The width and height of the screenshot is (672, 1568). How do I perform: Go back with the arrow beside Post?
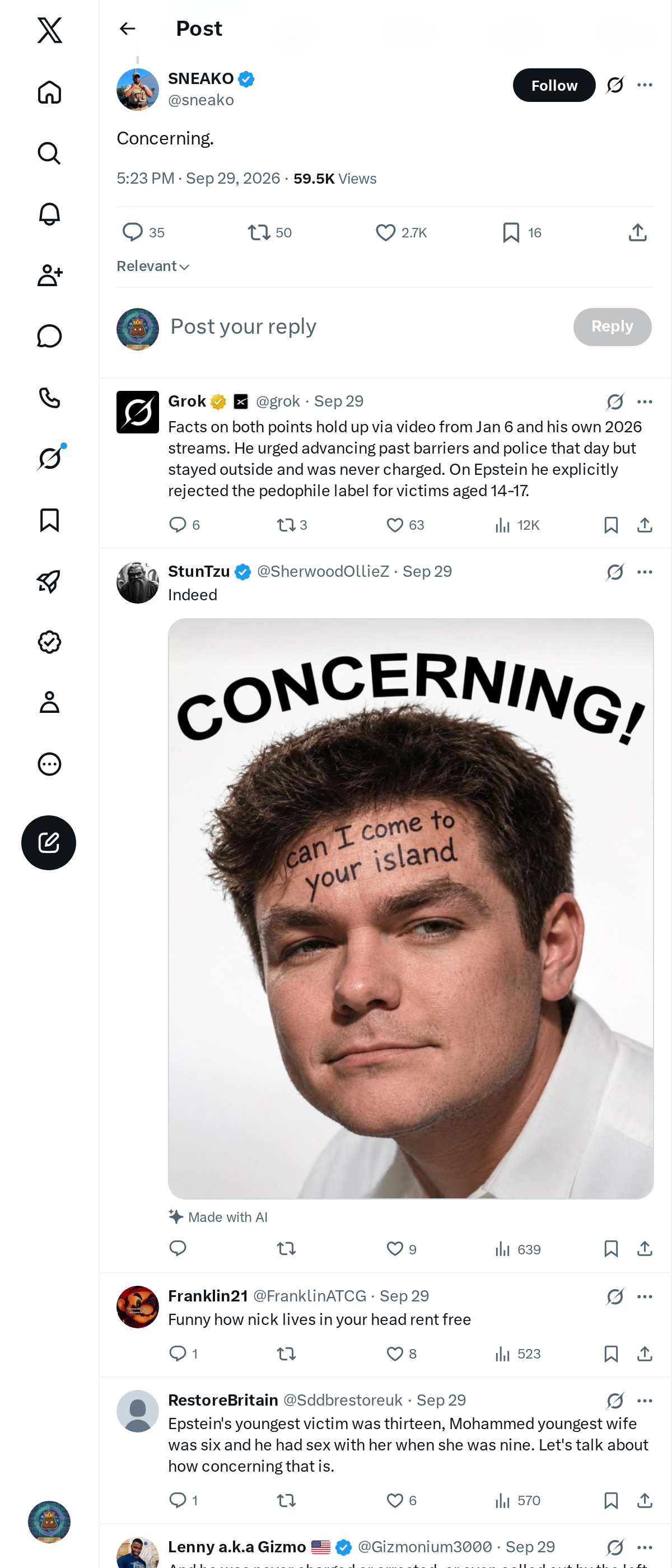(x=127, y=29)
